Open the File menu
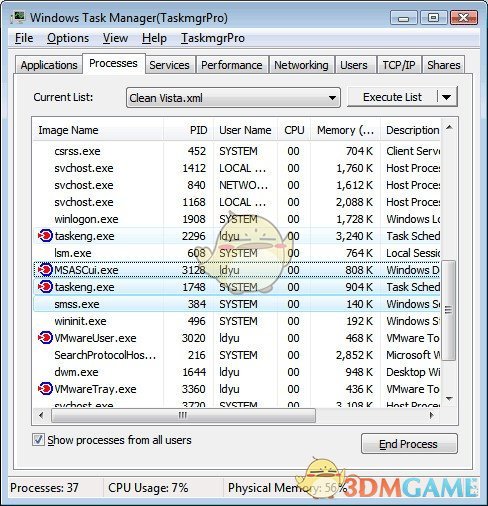Screen dimensions: 488x506 pos(24,38)
